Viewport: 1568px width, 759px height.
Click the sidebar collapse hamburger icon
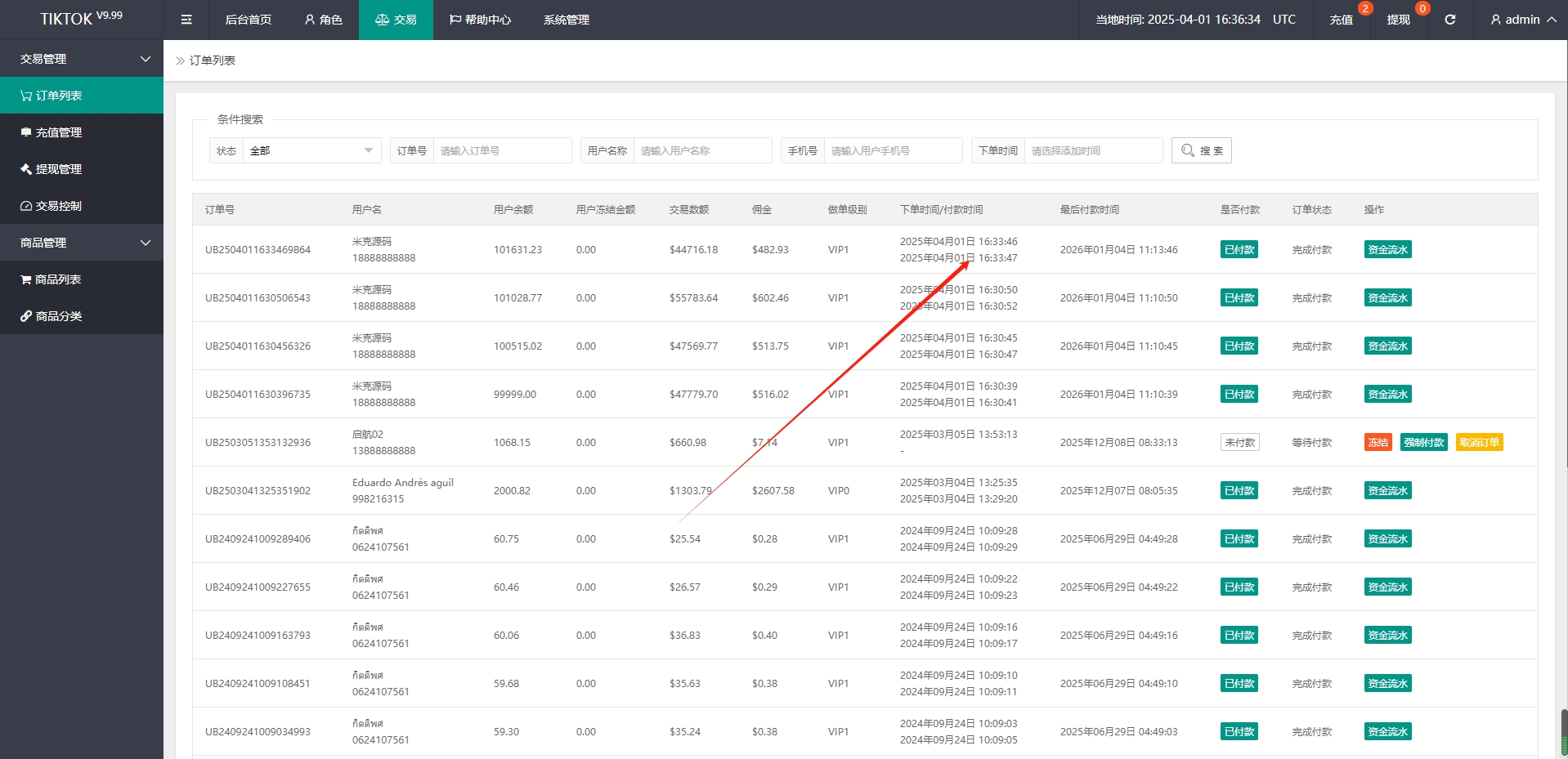[186, 20]
